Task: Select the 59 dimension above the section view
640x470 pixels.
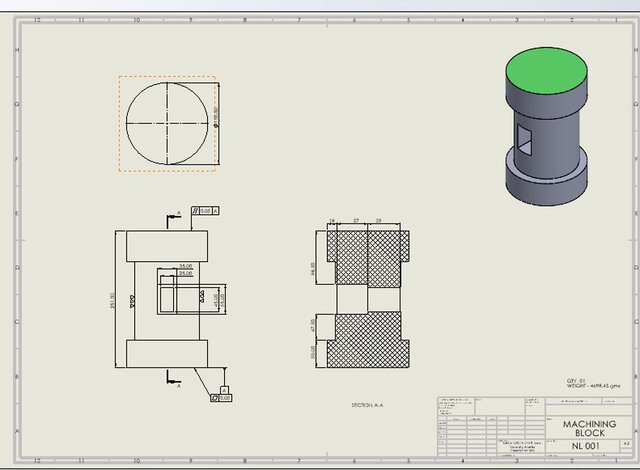Action: click(x=378, y=220)
